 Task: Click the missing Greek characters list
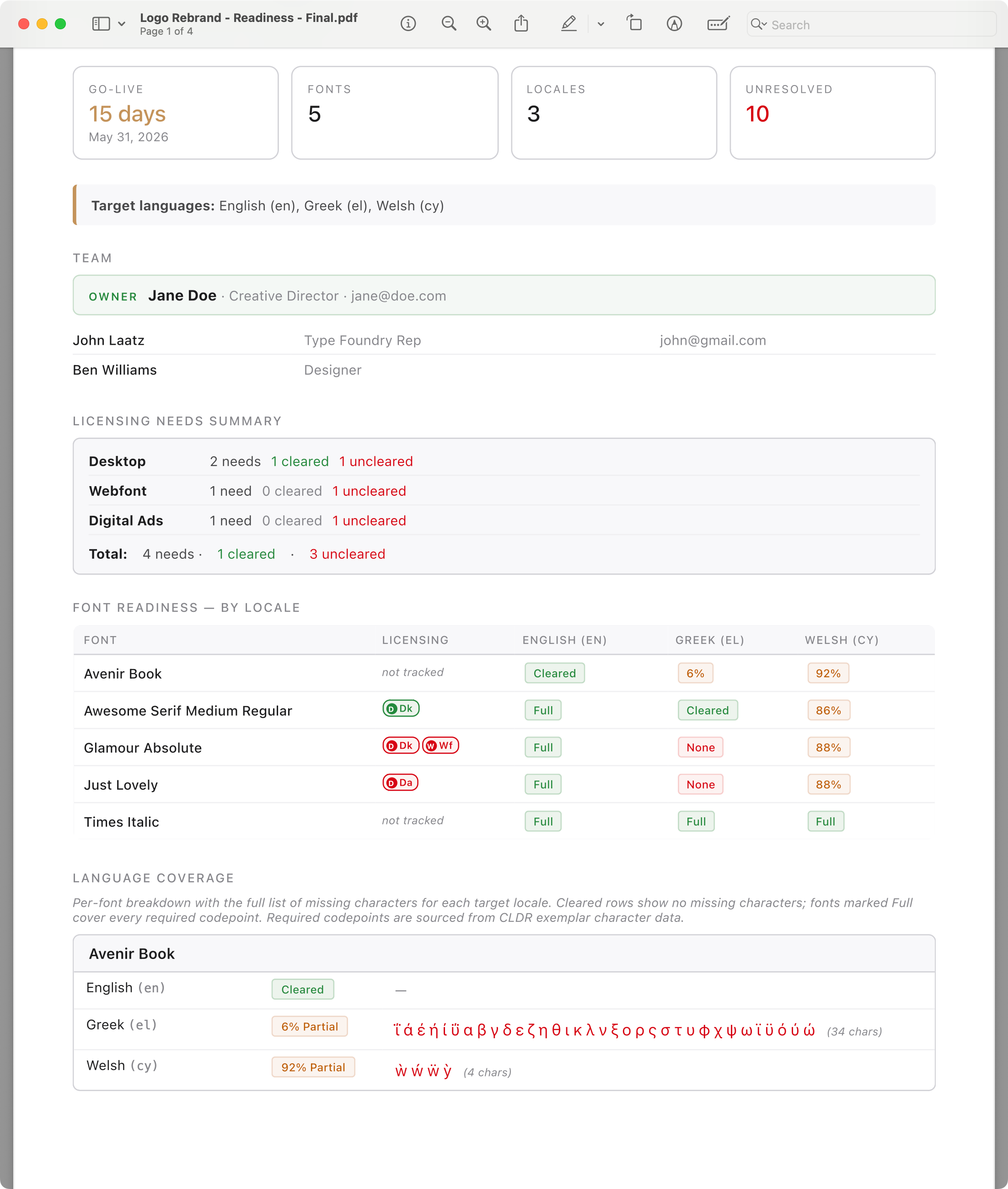click(604, 1030)
